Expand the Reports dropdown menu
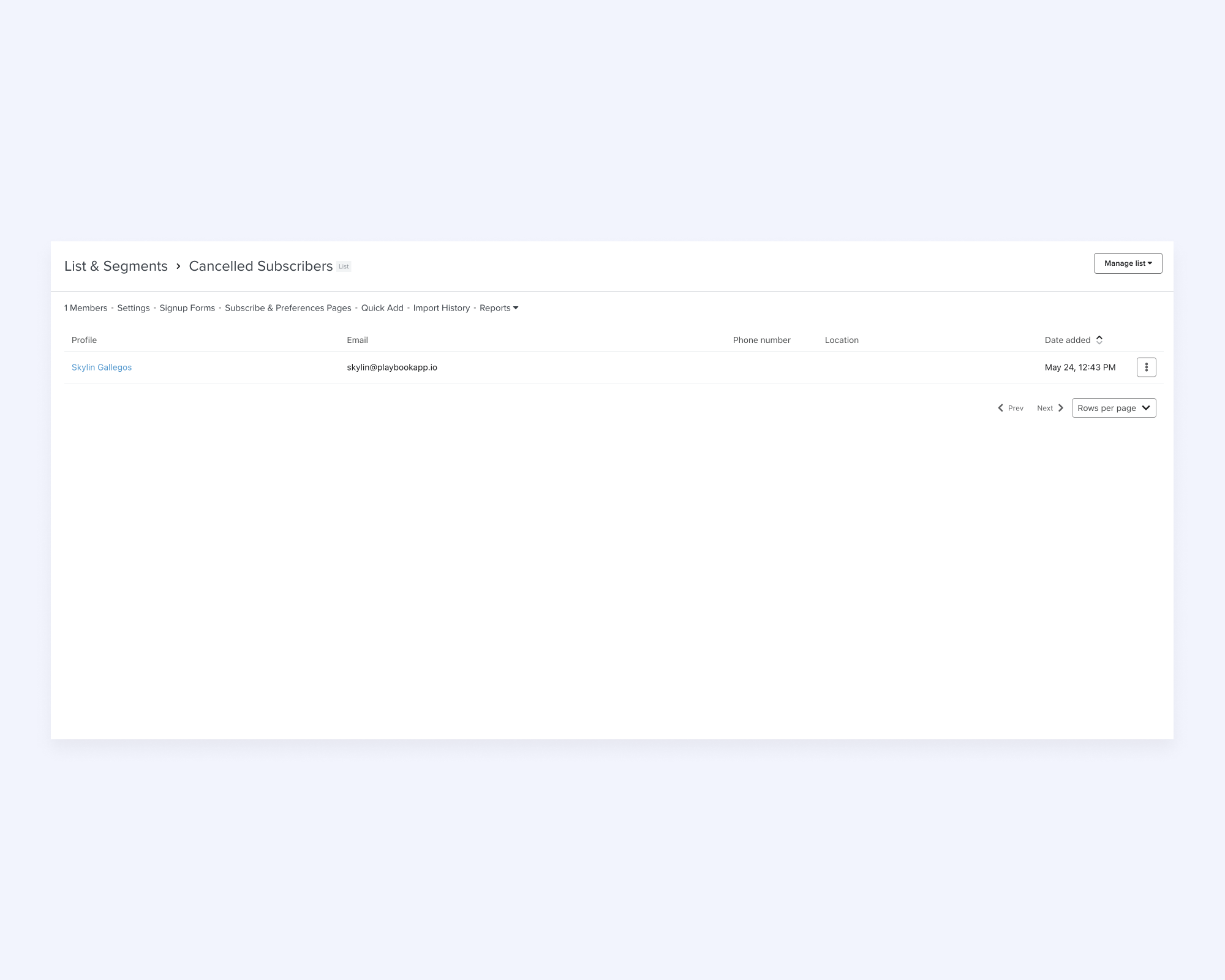Screen dimensions: 1225x980 pos(499,308)
